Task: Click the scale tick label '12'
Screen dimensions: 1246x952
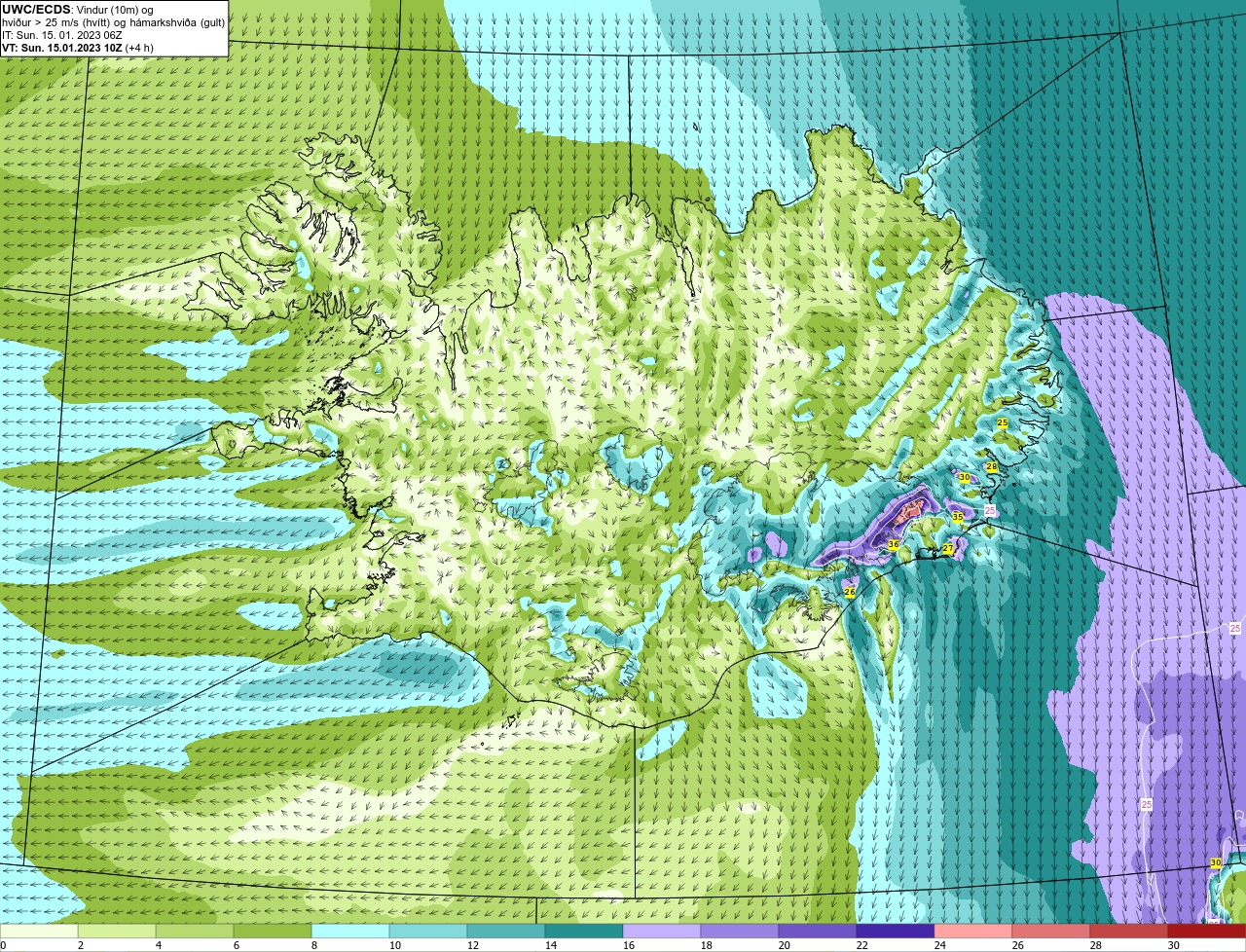Action: [x=472, y=945]
